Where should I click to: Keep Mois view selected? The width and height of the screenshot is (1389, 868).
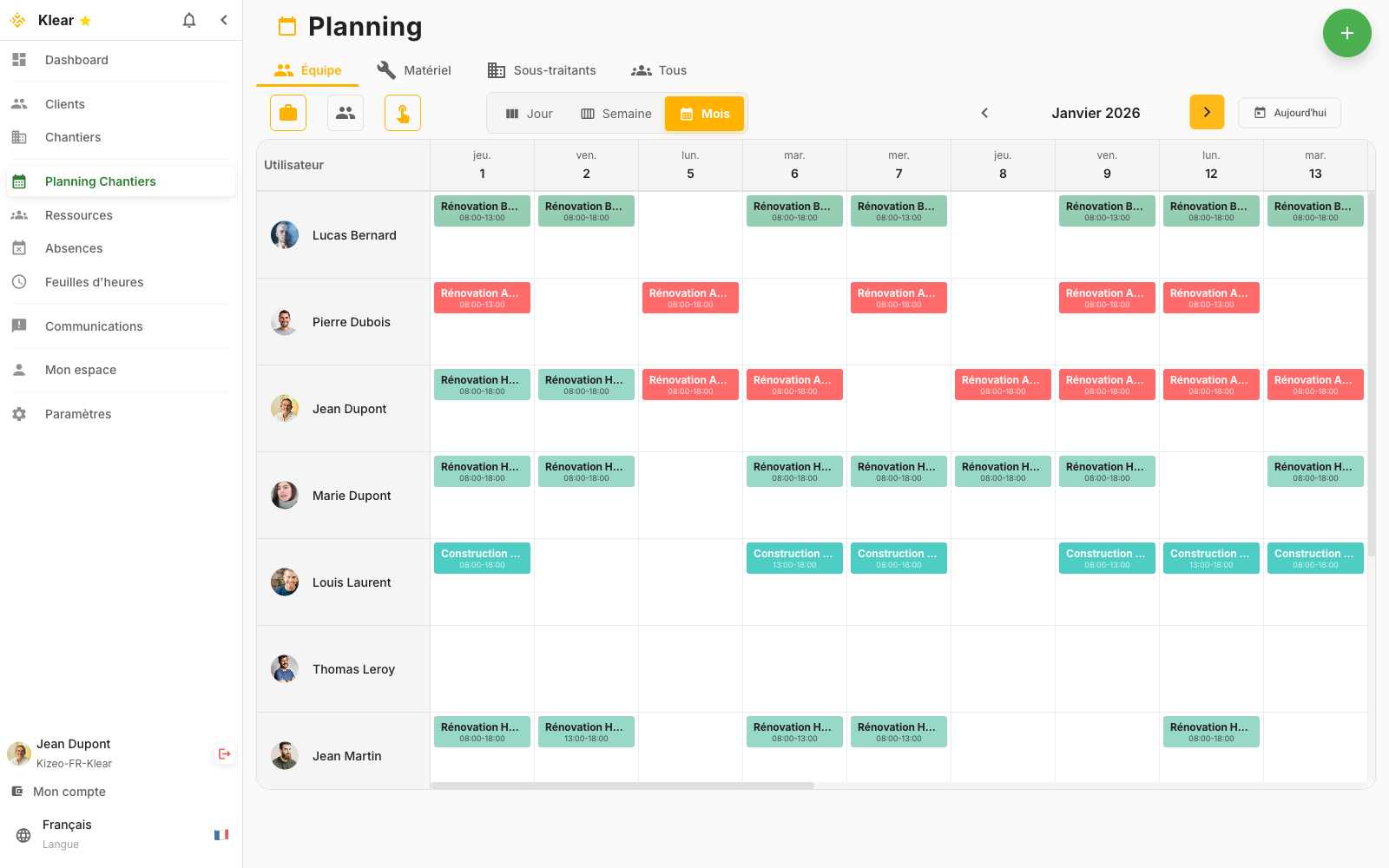[x=704, y=113]
